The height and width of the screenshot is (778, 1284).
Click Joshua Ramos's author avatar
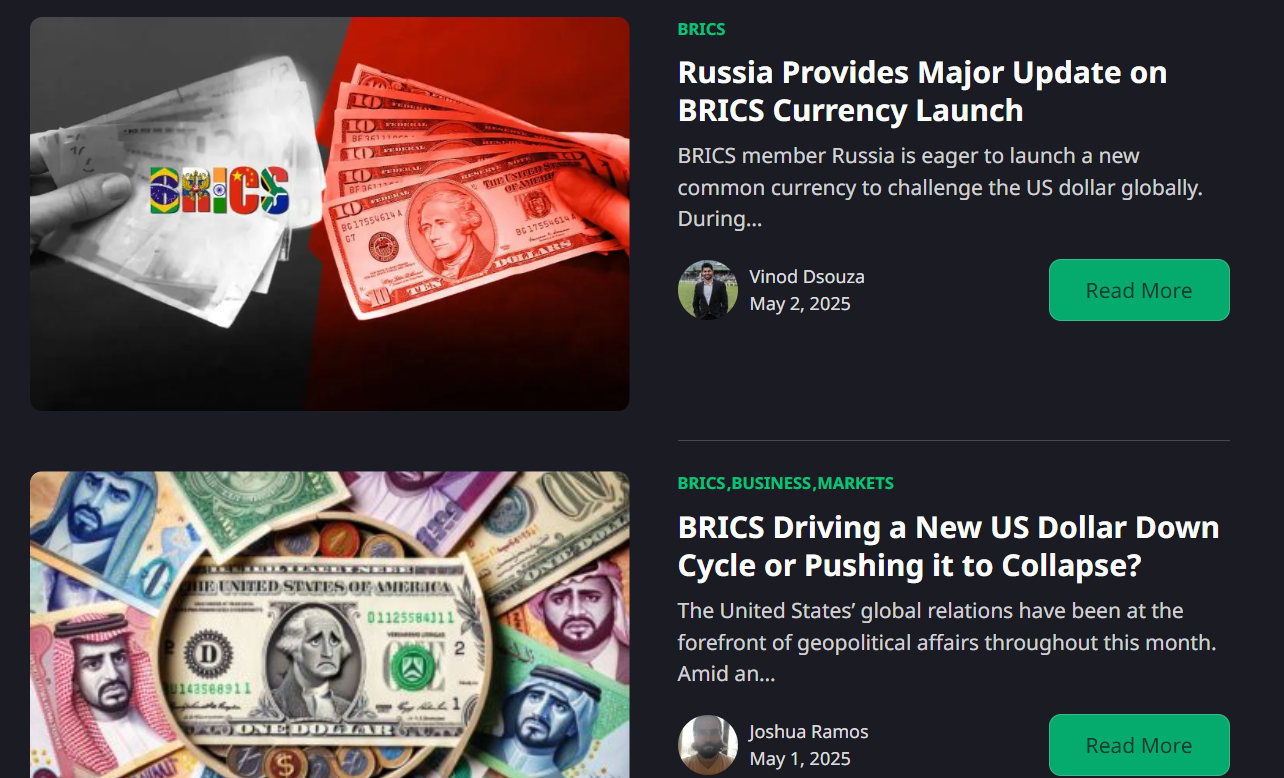[x=708, y=745]
